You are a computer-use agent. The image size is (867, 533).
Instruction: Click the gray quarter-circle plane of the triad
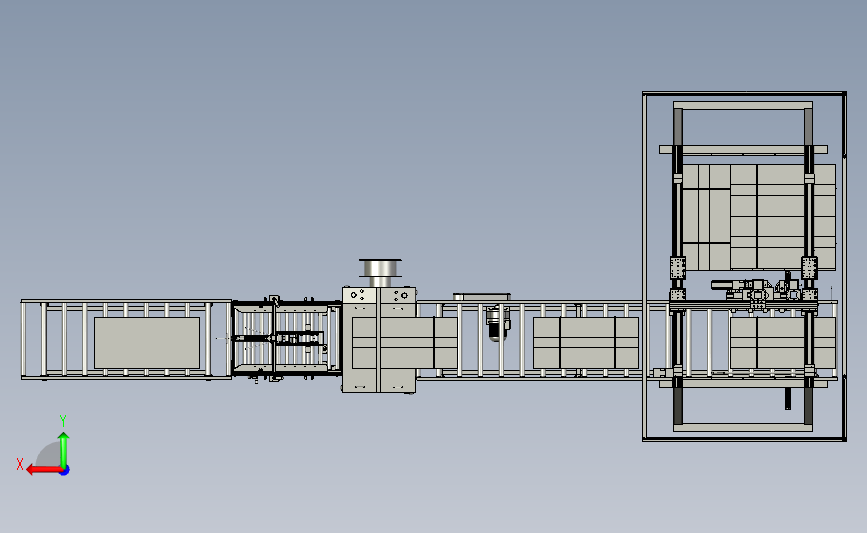point(49,454)
